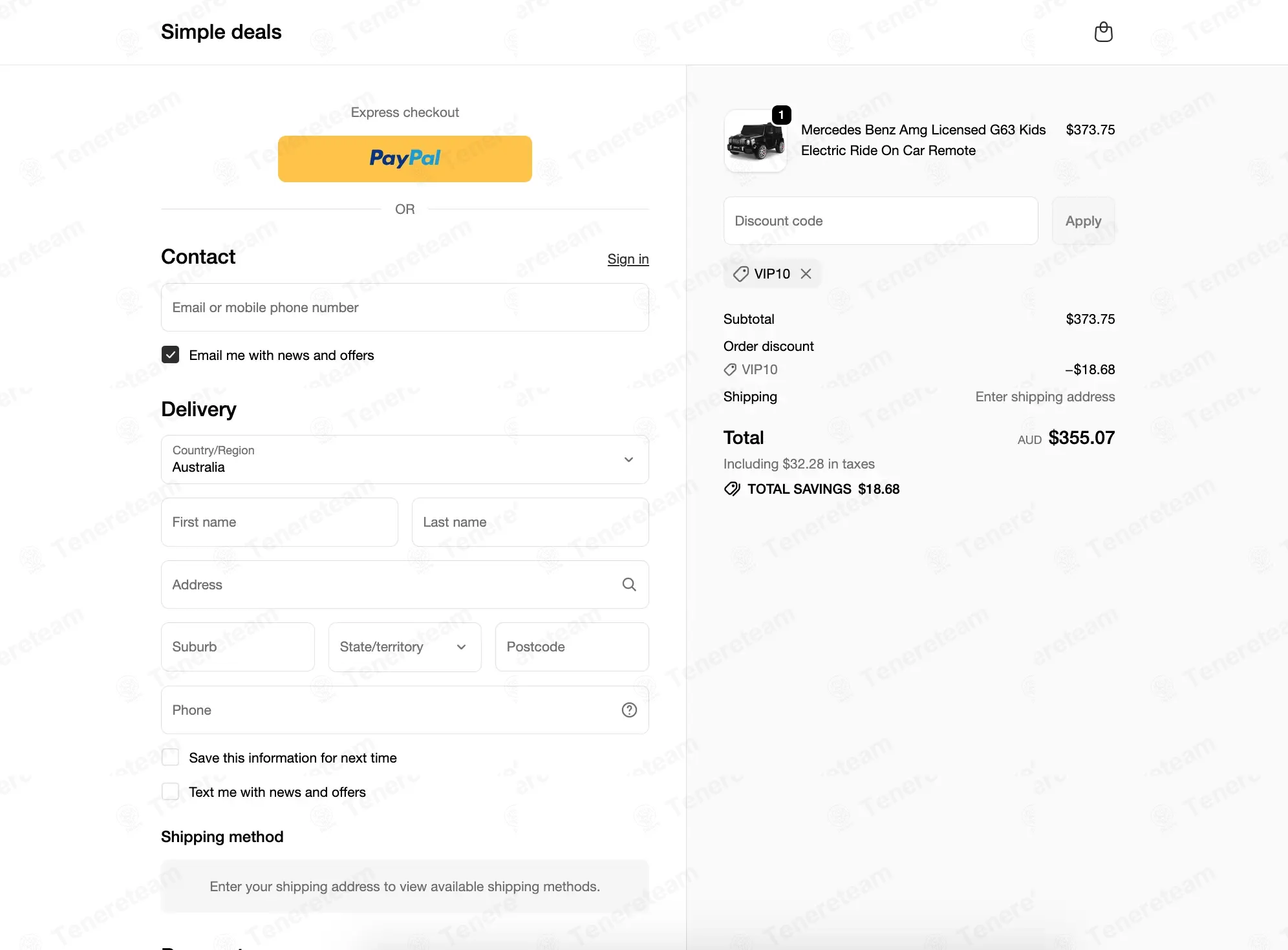Open the Country/Region dropdown

[x=405, y=459]
